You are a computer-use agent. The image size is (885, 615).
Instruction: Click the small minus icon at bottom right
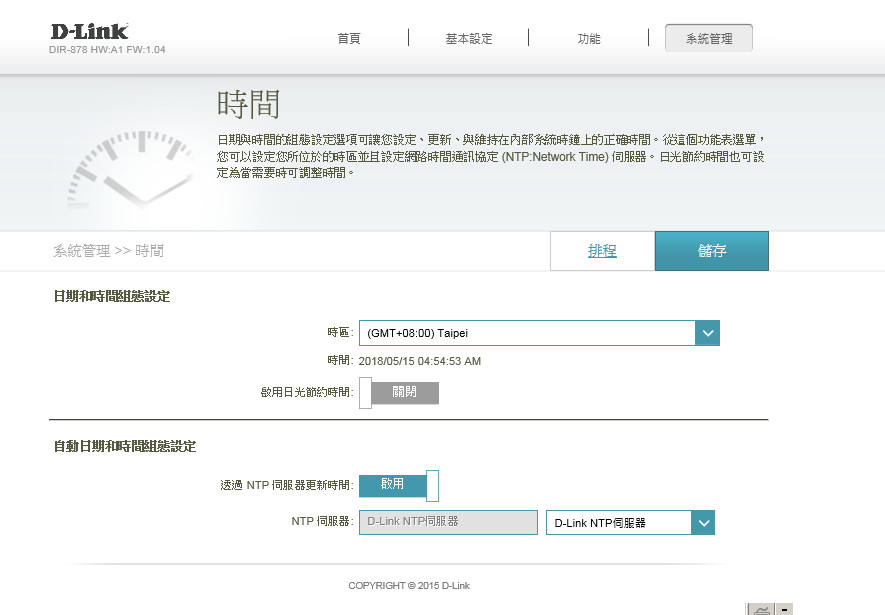tap(785, 609)
